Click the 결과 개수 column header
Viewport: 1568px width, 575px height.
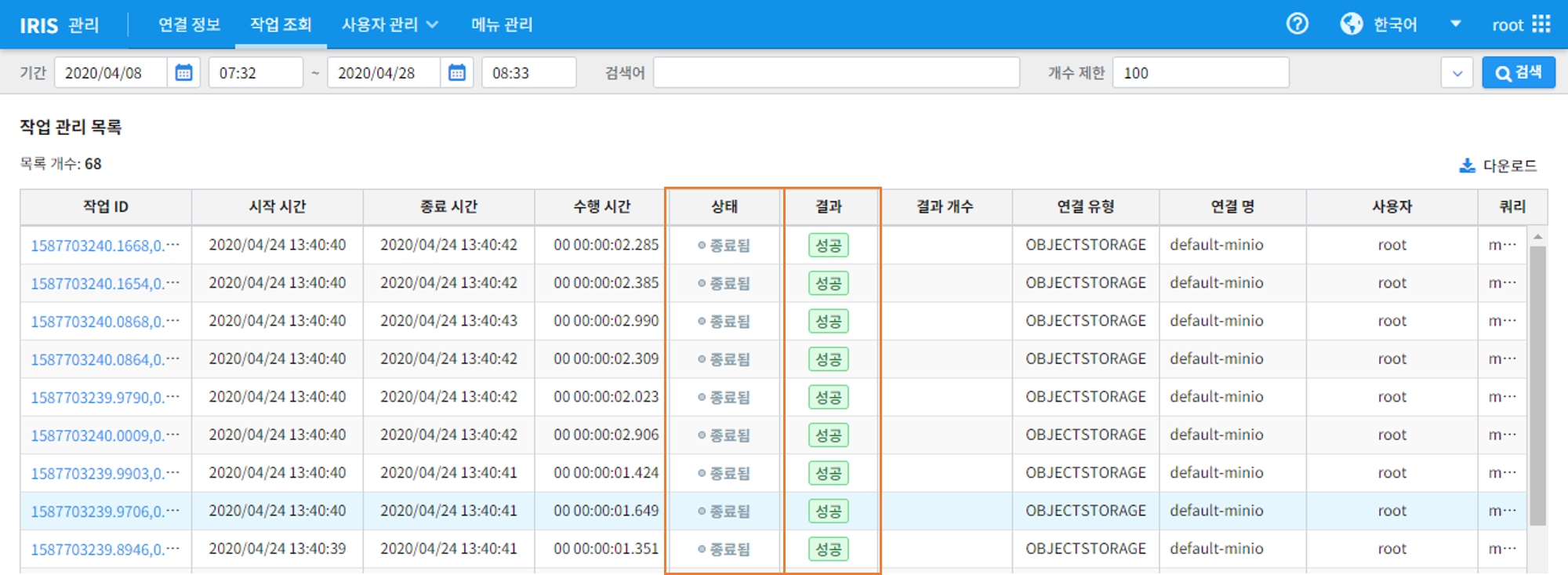(945, 206)
